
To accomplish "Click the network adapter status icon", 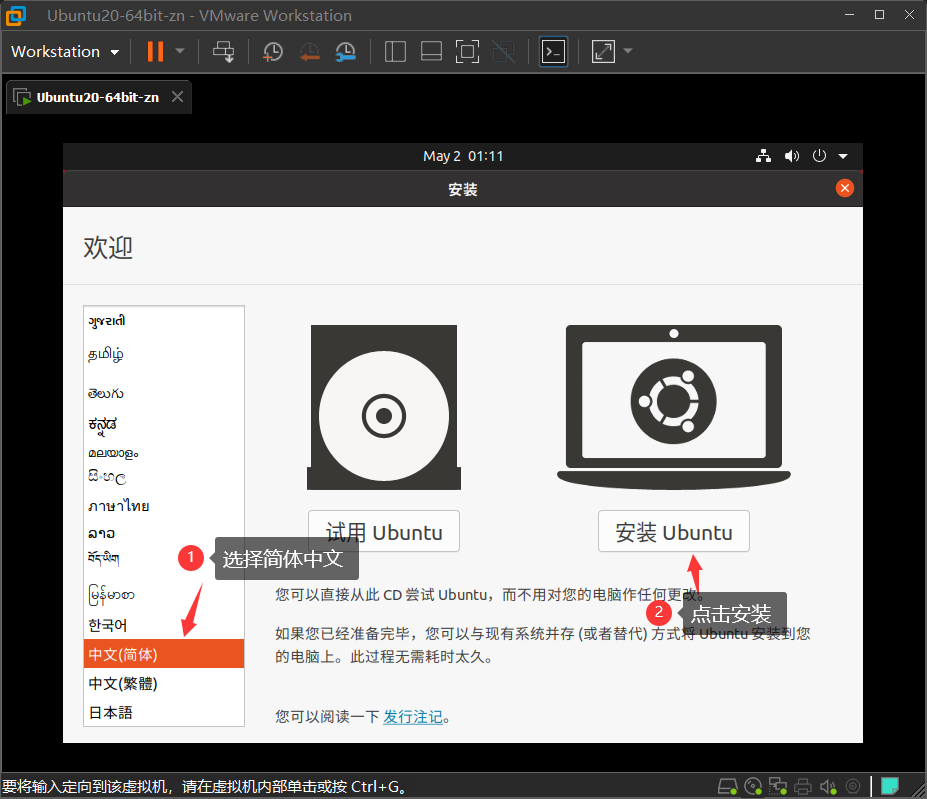I will (777, 787).
